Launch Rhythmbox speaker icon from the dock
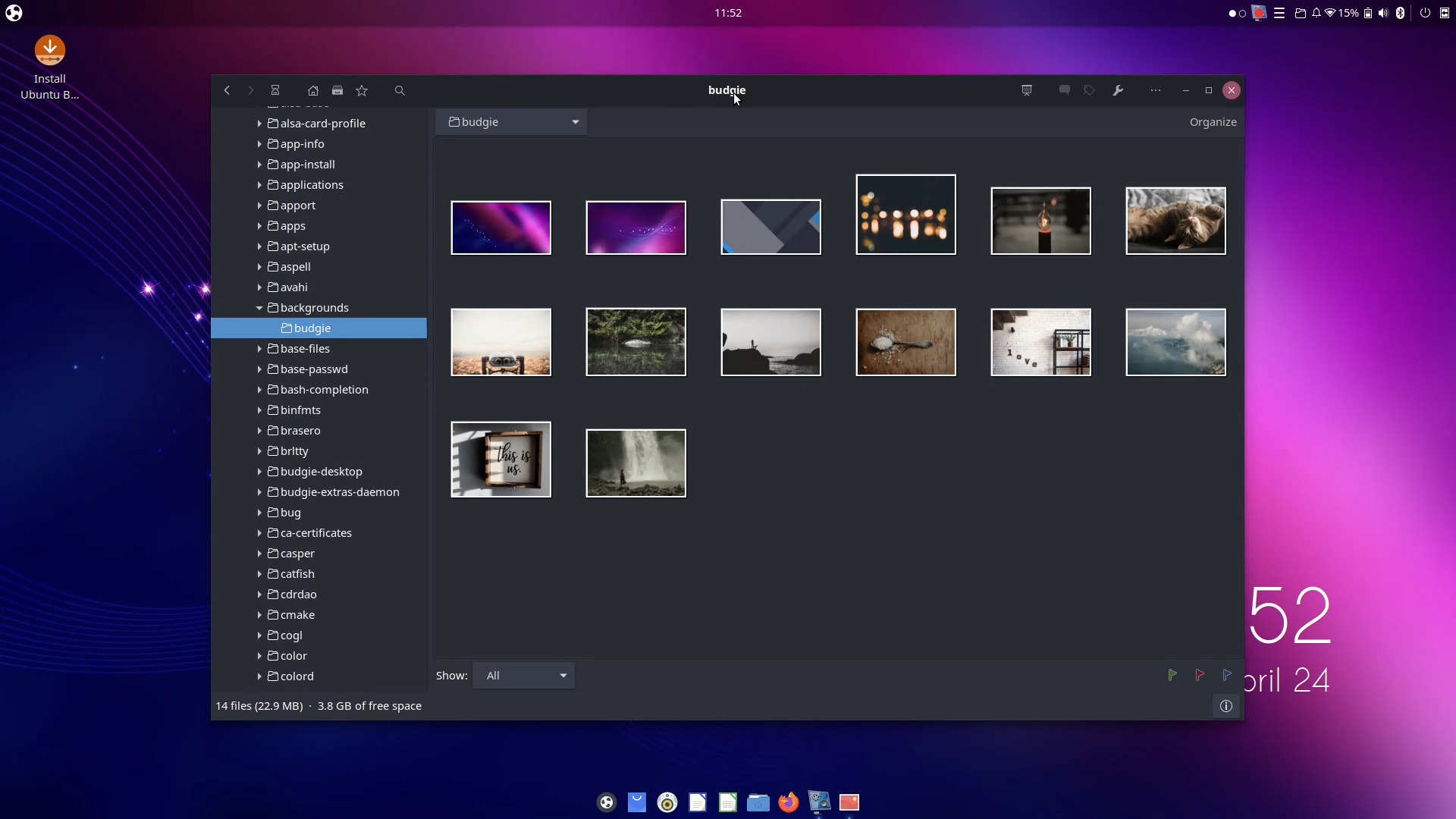 667,802
